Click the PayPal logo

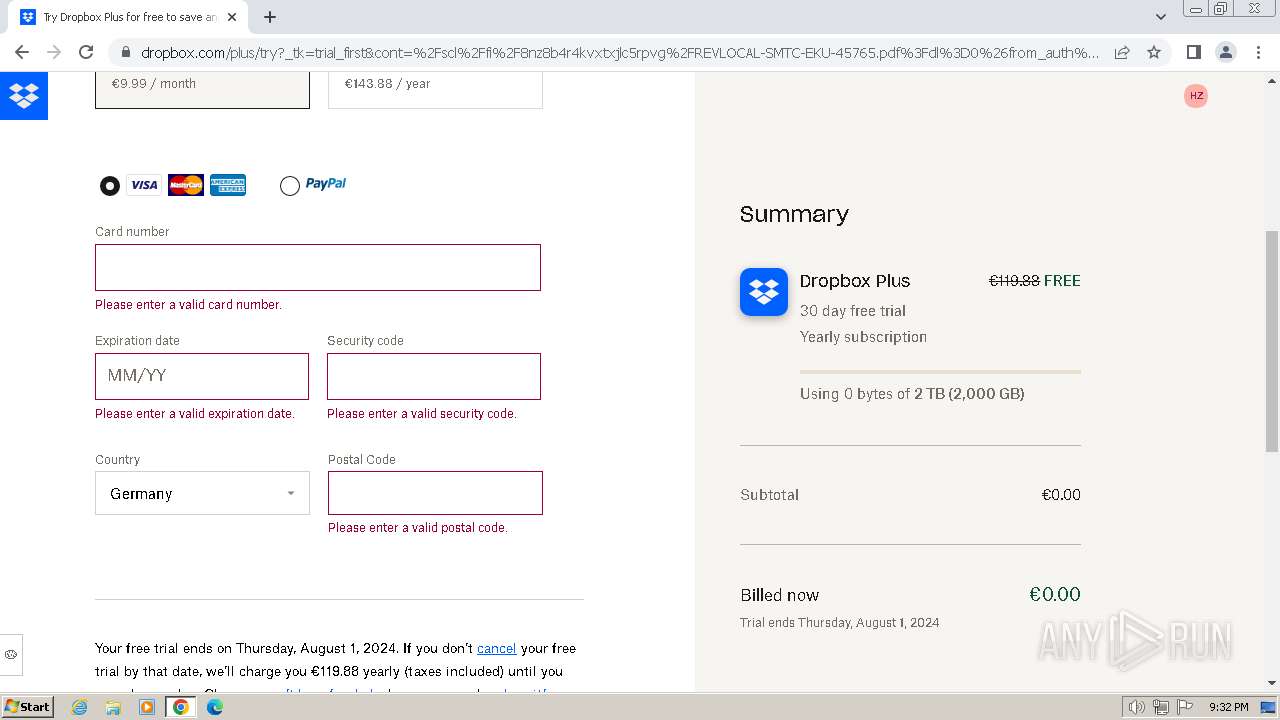pos(326,184)
